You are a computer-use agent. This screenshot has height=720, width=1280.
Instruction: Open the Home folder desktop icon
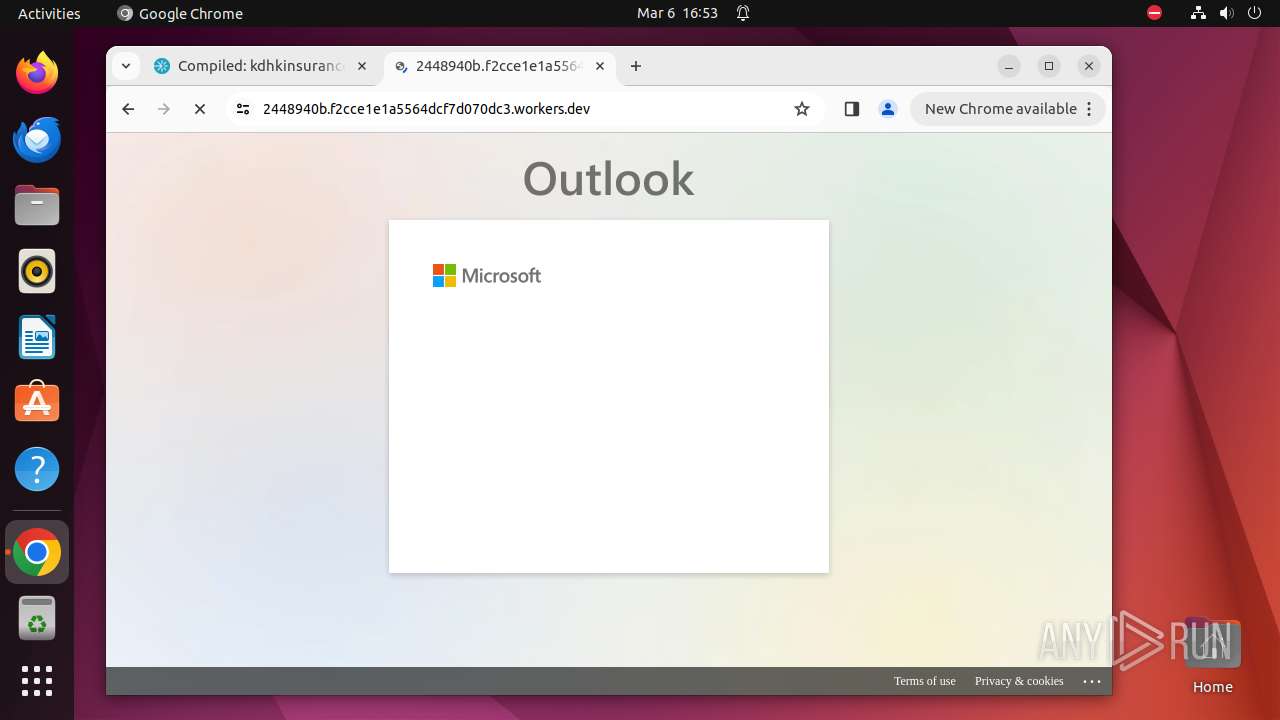click(x=1212, y=655)
